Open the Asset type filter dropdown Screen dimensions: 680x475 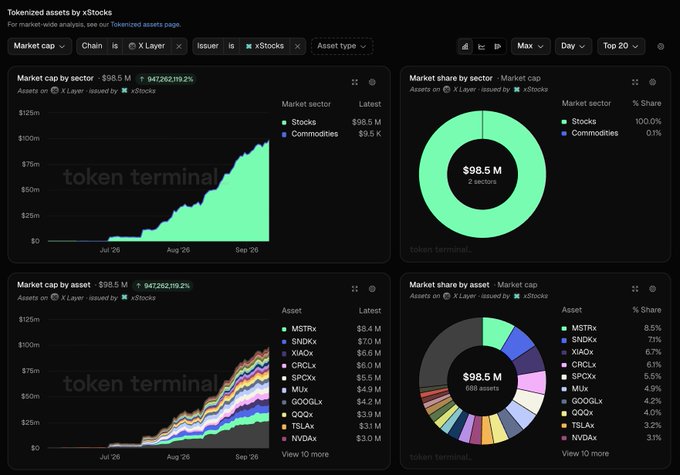342,46
